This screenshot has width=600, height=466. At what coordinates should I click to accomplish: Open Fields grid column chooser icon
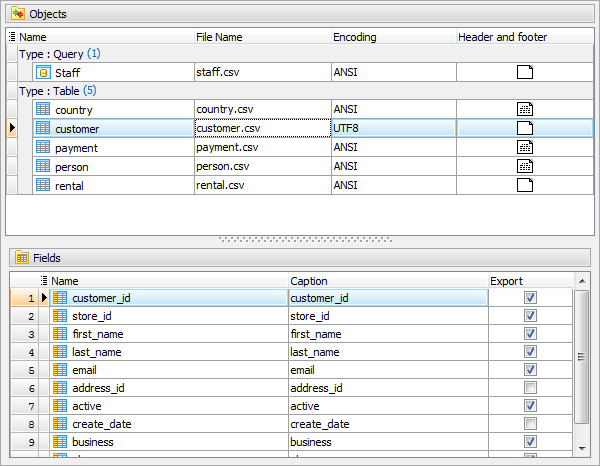pos(44,281)
